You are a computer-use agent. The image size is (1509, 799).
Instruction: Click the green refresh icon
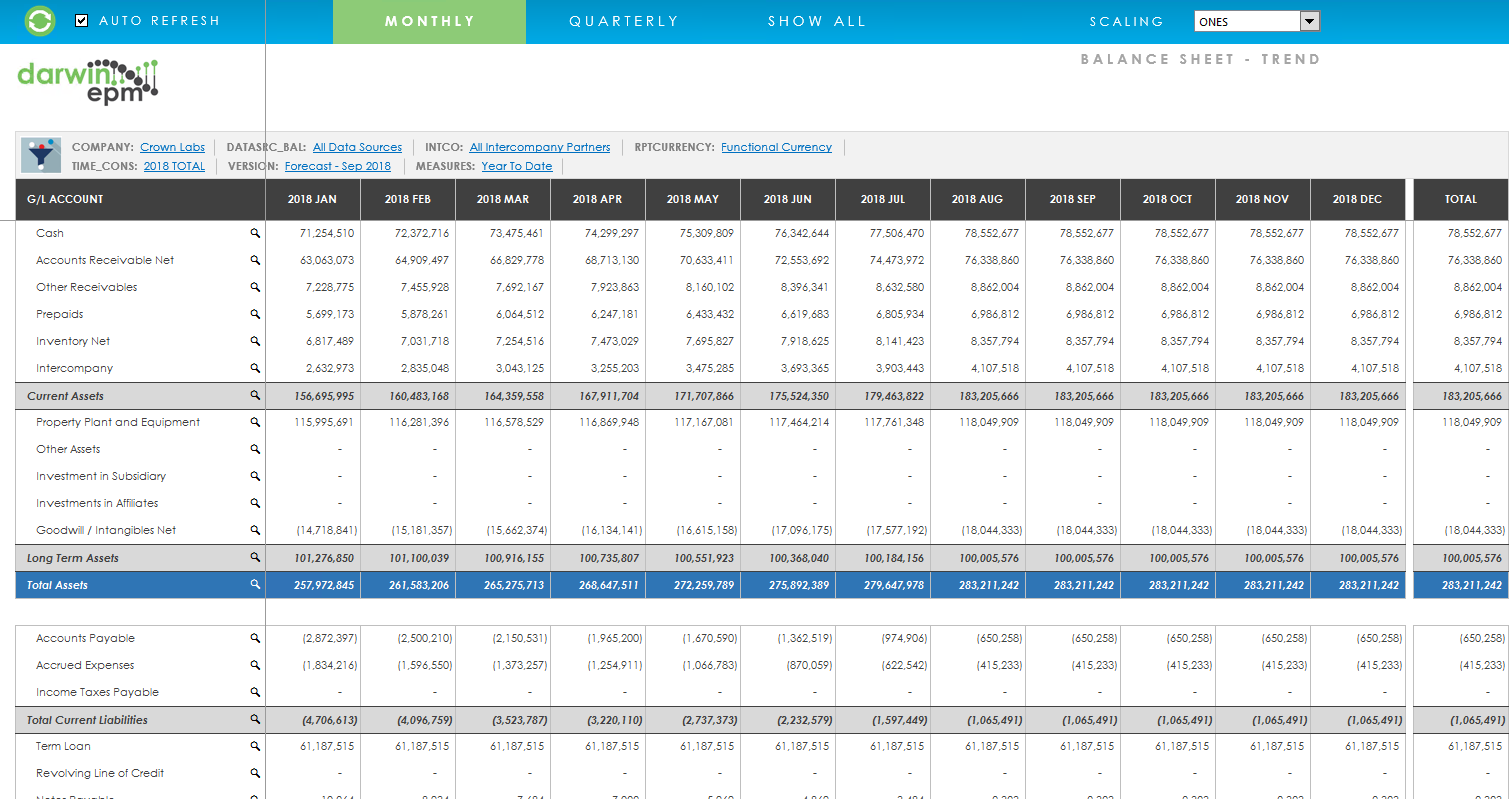(x=40, y=21)
